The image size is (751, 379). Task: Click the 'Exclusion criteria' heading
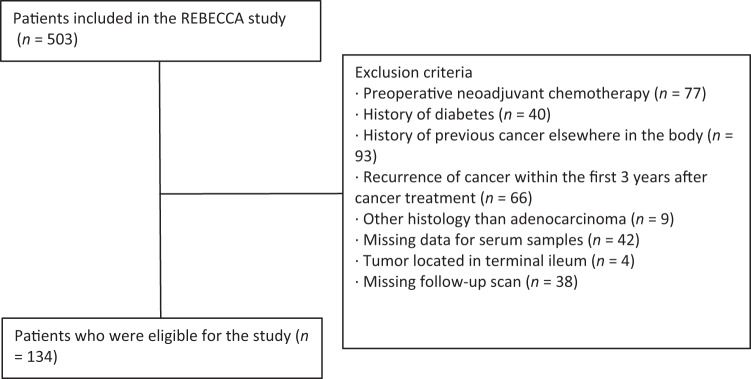pos(413,73)
